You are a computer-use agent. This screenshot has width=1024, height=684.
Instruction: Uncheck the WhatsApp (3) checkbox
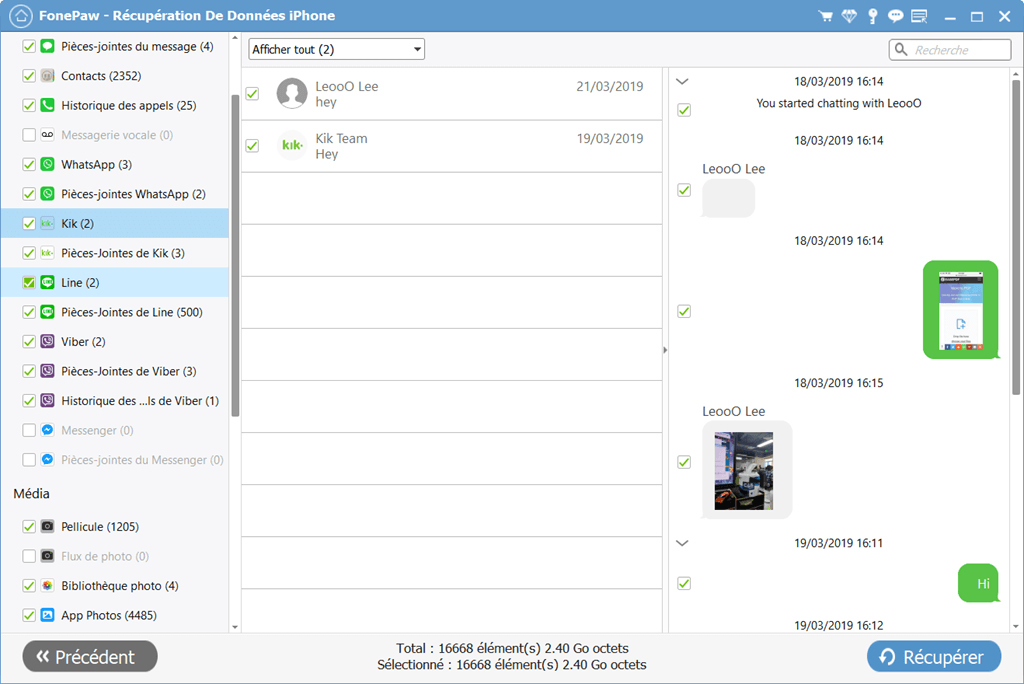pos(29,164)
